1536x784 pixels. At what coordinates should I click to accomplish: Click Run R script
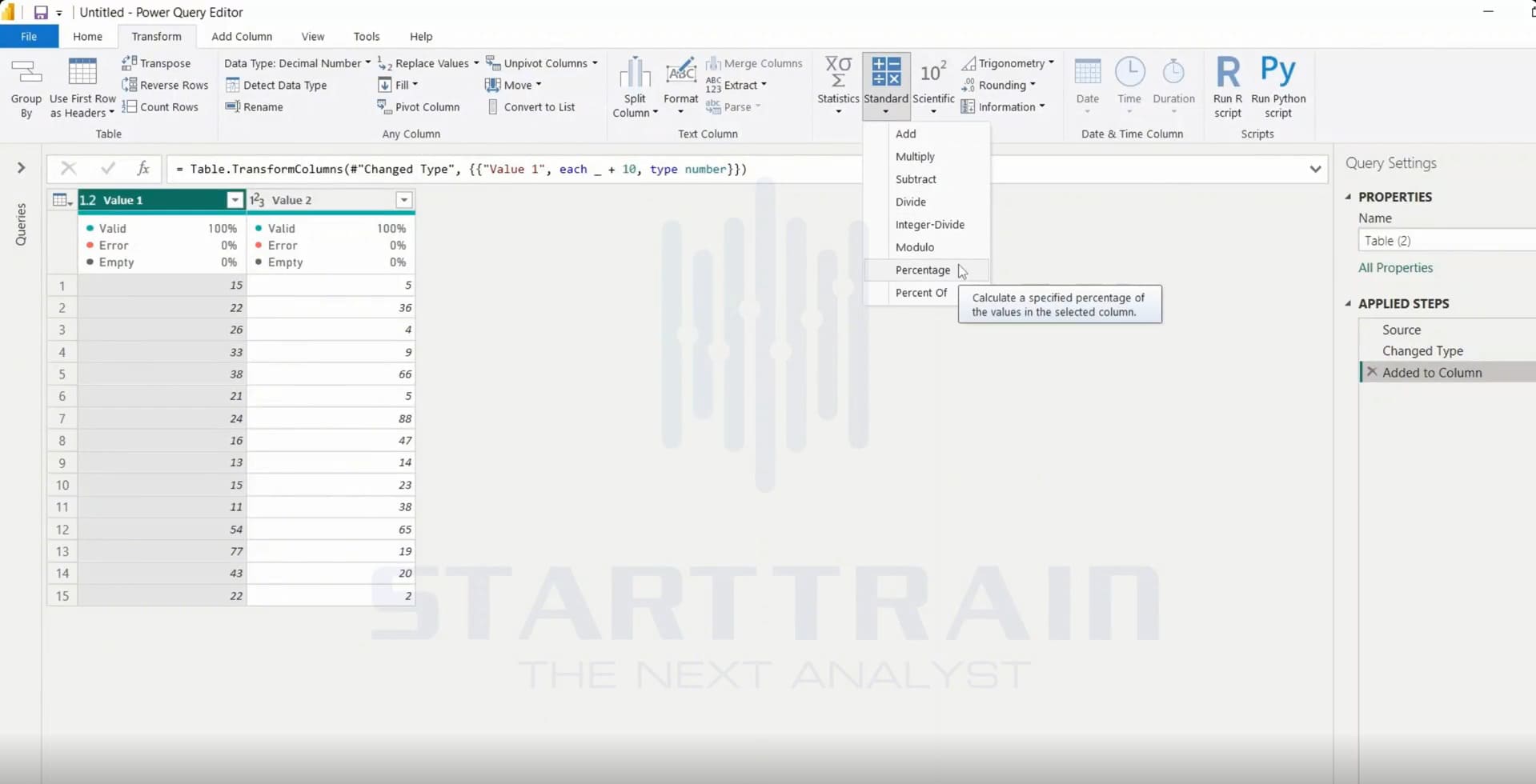coord(1228,87)
